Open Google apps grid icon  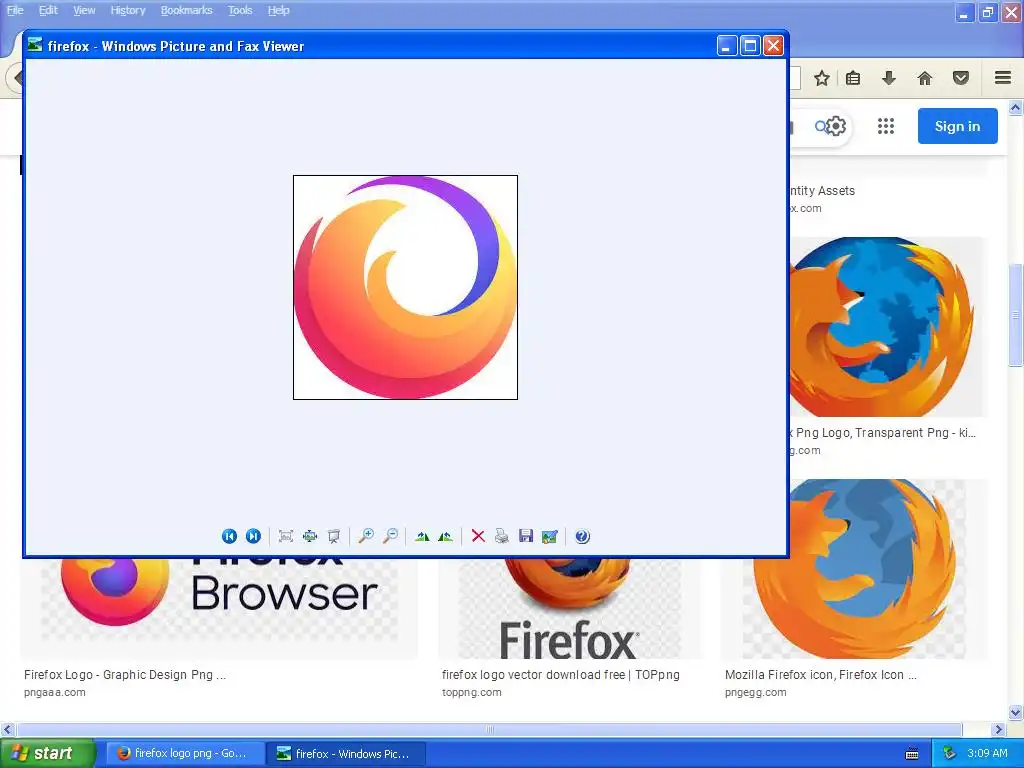tap(886, 126)
